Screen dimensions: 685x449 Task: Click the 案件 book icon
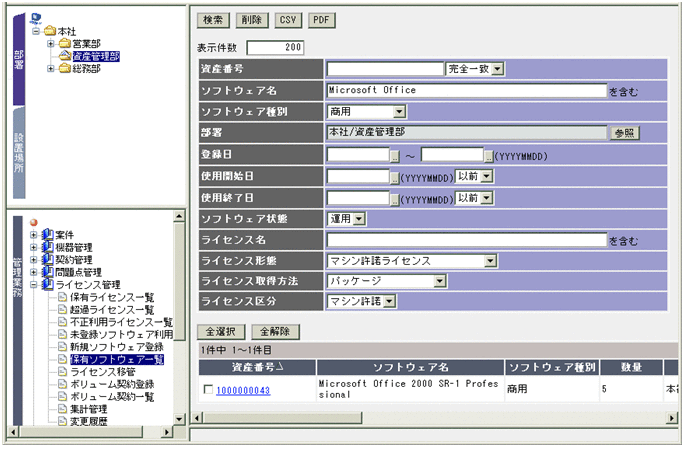pyautogui.click(x=47, y=235)
